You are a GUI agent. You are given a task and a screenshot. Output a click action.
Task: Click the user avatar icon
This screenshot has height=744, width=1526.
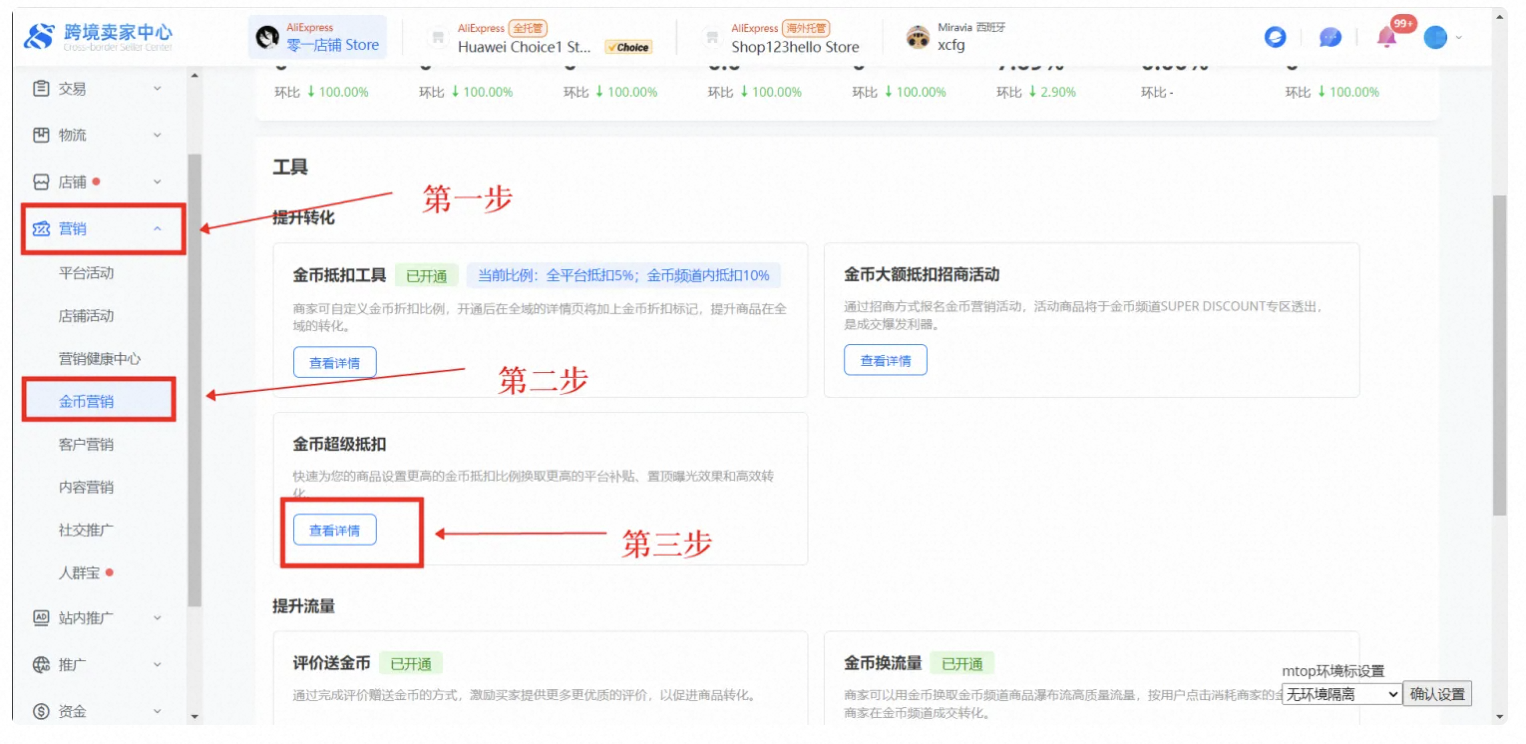click(1435, 38)
